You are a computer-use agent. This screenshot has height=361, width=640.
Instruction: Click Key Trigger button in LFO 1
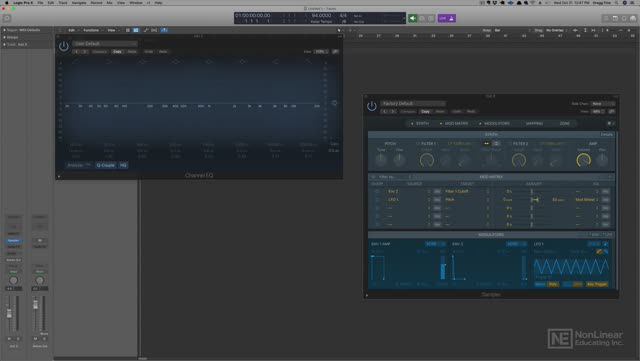click(x=597, y=284)
